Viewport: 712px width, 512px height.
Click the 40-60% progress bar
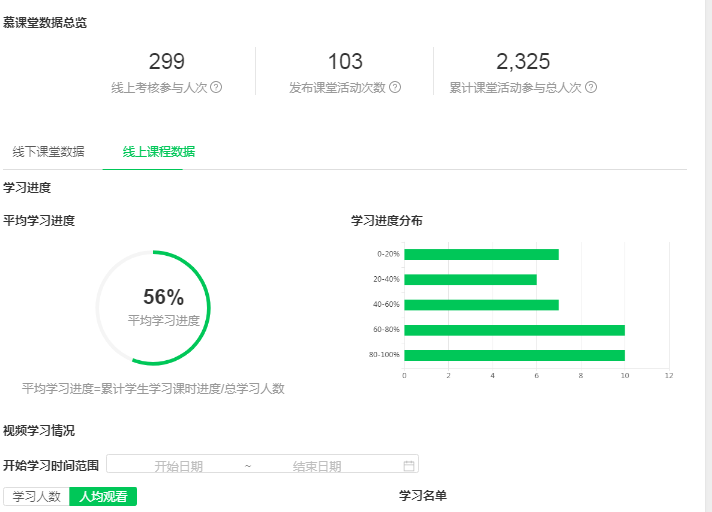[481, 305]
